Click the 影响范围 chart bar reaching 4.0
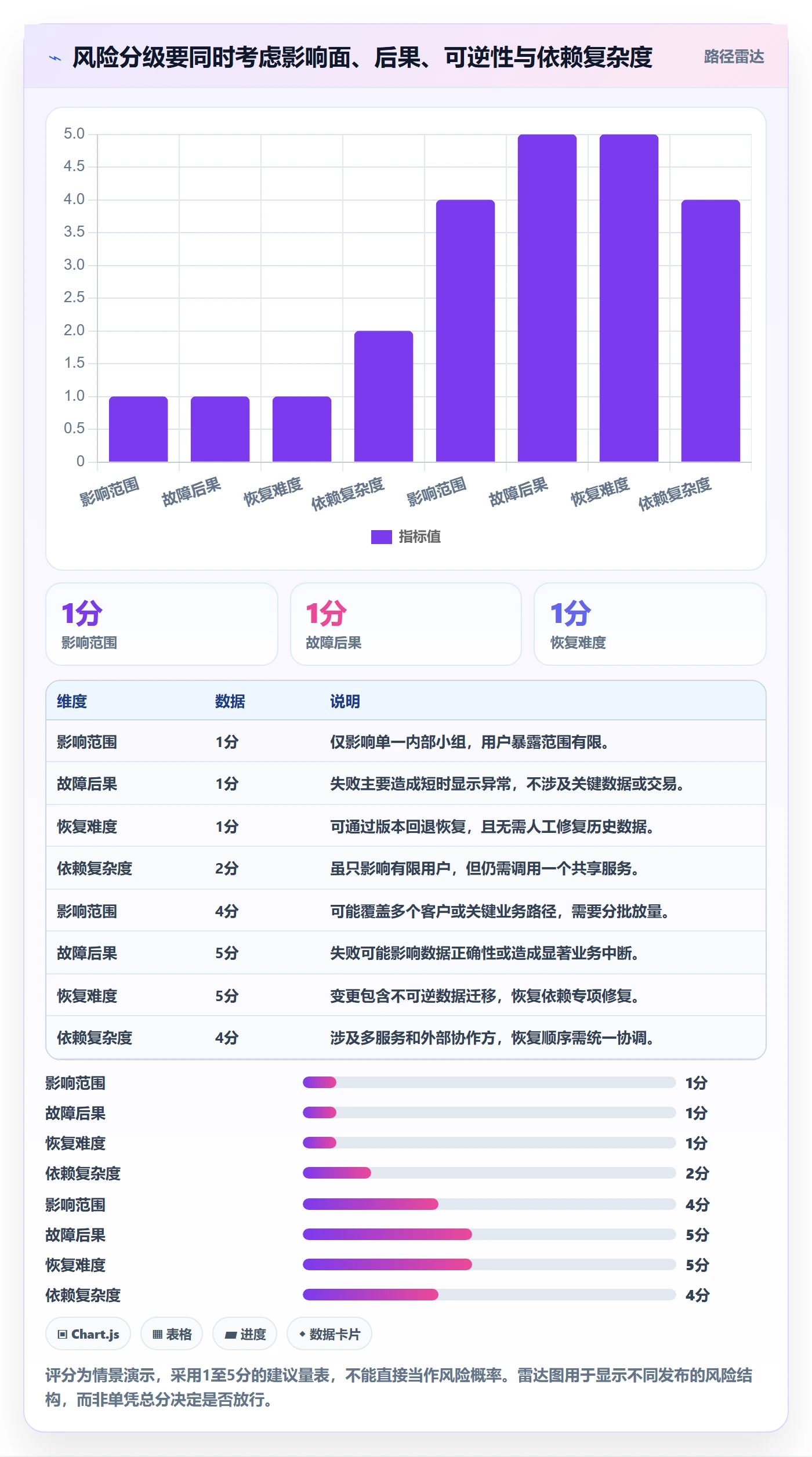Image resolution: width=812 pixels, height=1457 pixels. 465,331
